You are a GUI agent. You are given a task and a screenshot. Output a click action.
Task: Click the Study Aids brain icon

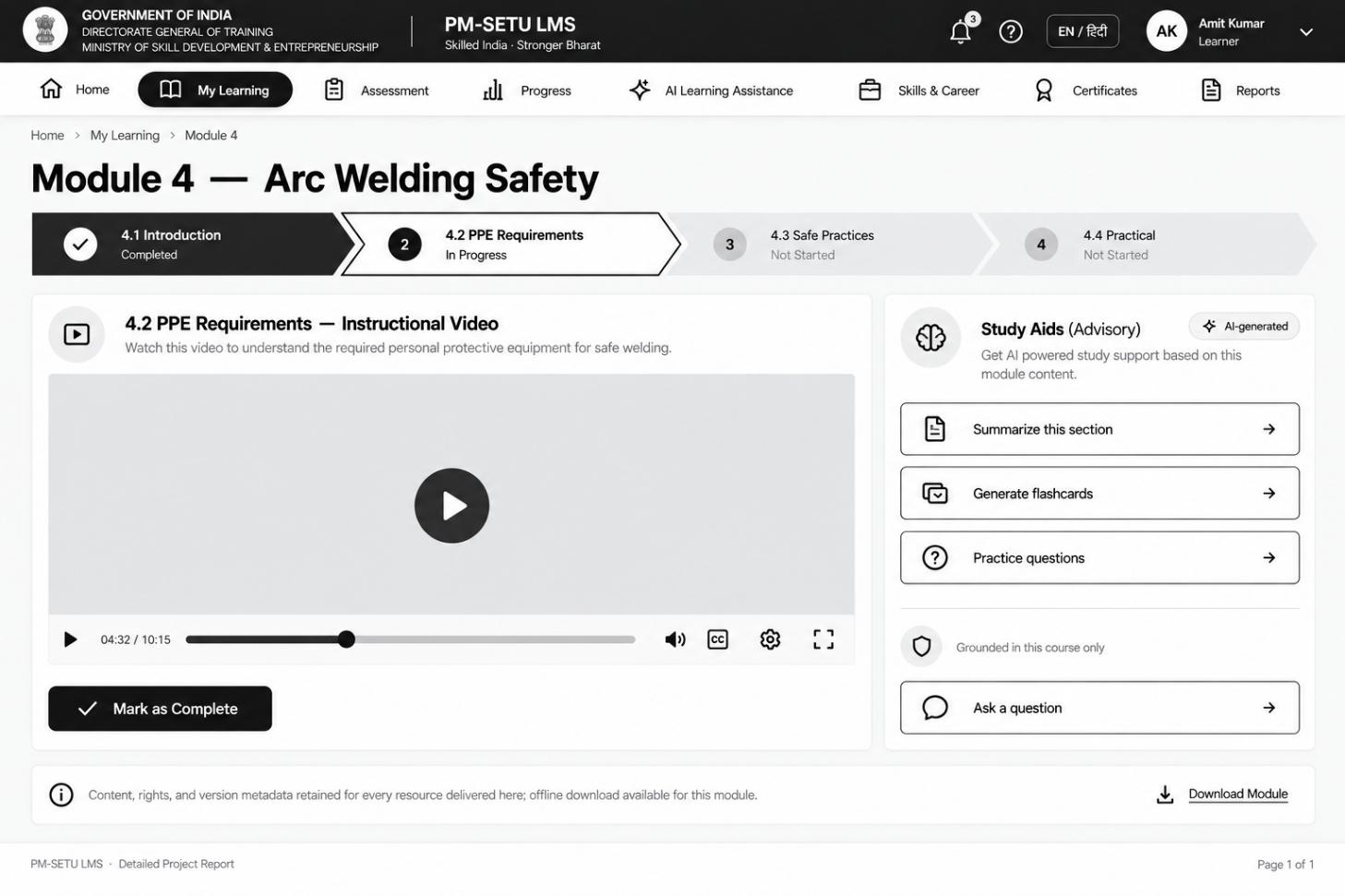[x=931, y=338]
